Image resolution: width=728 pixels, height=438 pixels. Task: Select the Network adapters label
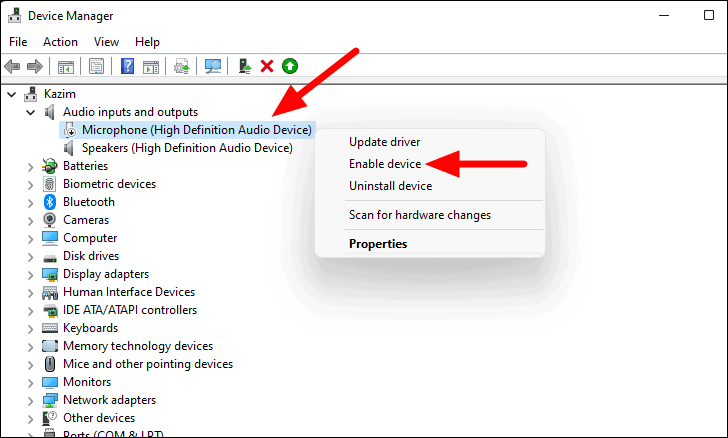pyautogui.click(x=110, y=400)
